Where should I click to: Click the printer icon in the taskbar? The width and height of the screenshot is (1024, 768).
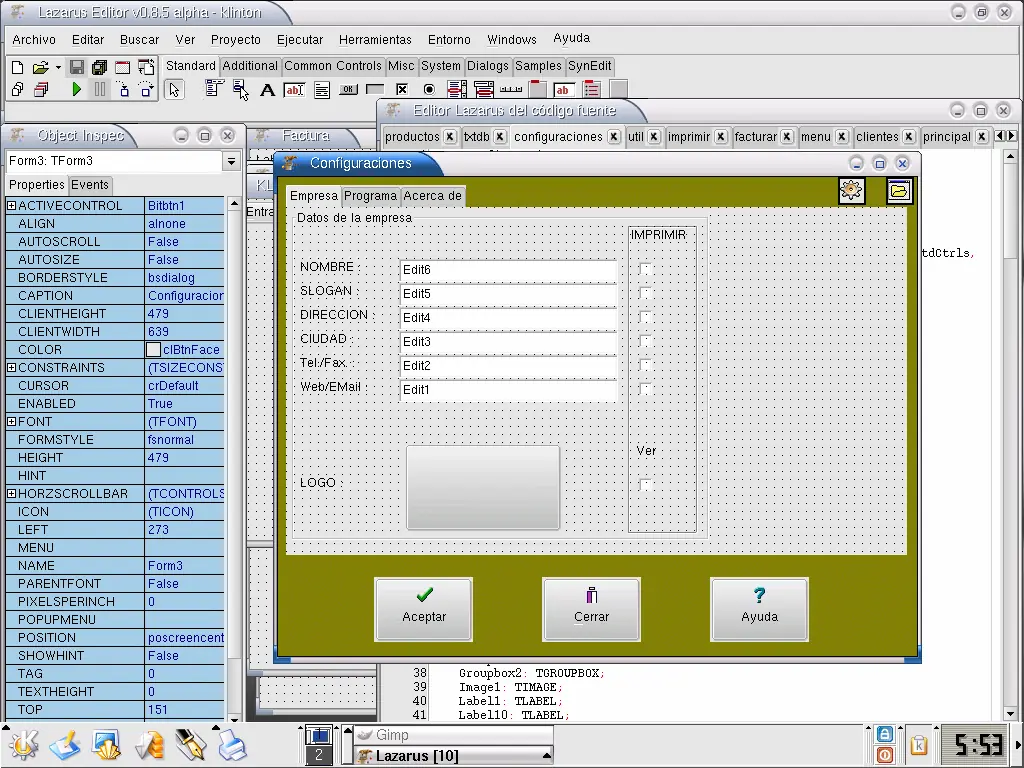[x=232, y=745]
